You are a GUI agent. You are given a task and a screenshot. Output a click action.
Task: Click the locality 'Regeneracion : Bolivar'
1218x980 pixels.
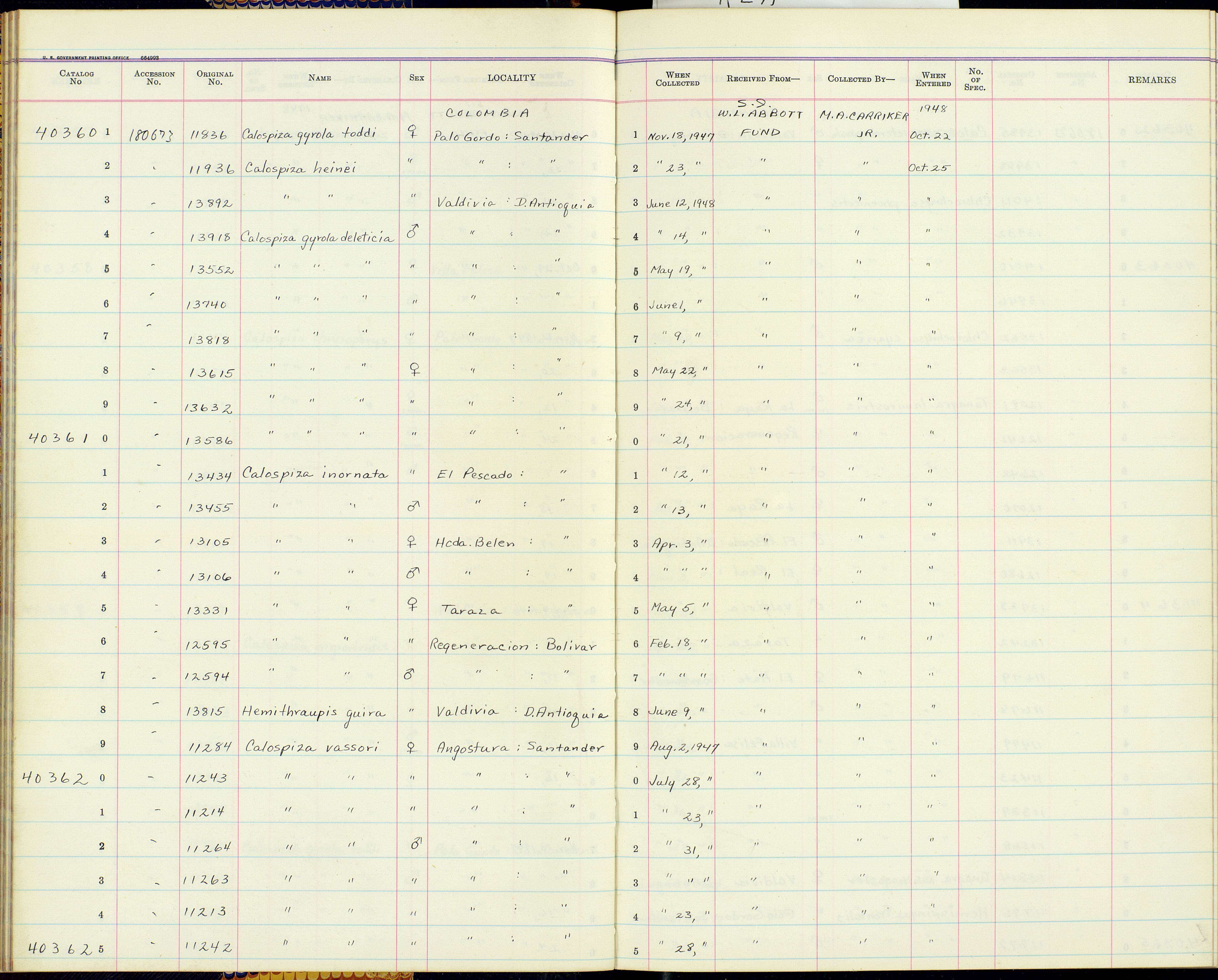513,646
